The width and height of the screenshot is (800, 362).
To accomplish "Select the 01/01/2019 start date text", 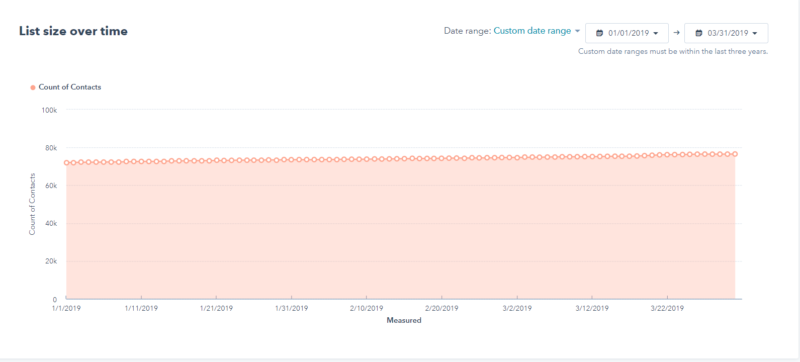I will (x=629, y=33).
